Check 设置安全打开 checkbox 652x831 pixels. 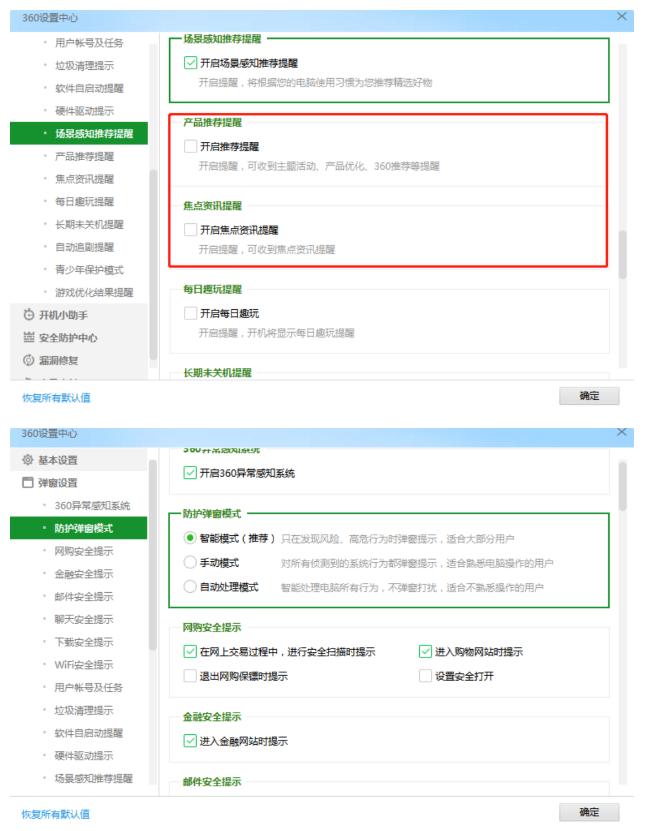click(425, 676)
